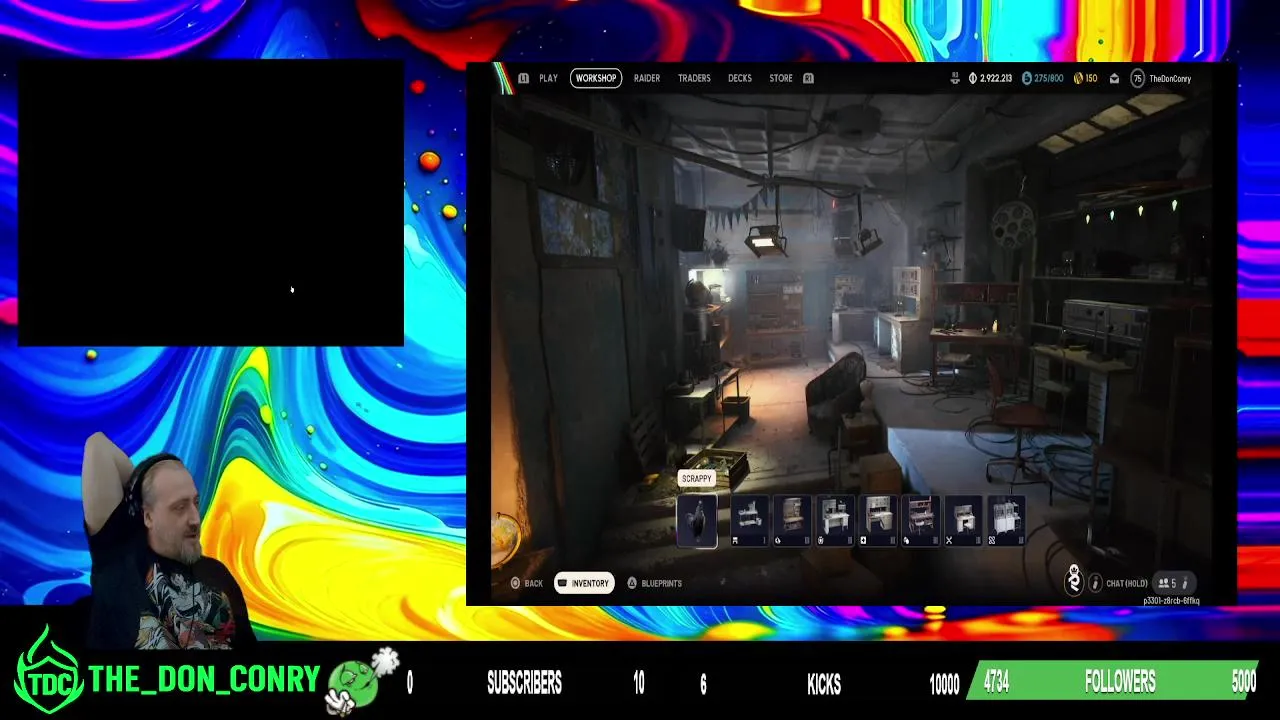Click the R1 bumper icon beside STORE
Screen dimensions: 1280x720
tap(808, 78)
